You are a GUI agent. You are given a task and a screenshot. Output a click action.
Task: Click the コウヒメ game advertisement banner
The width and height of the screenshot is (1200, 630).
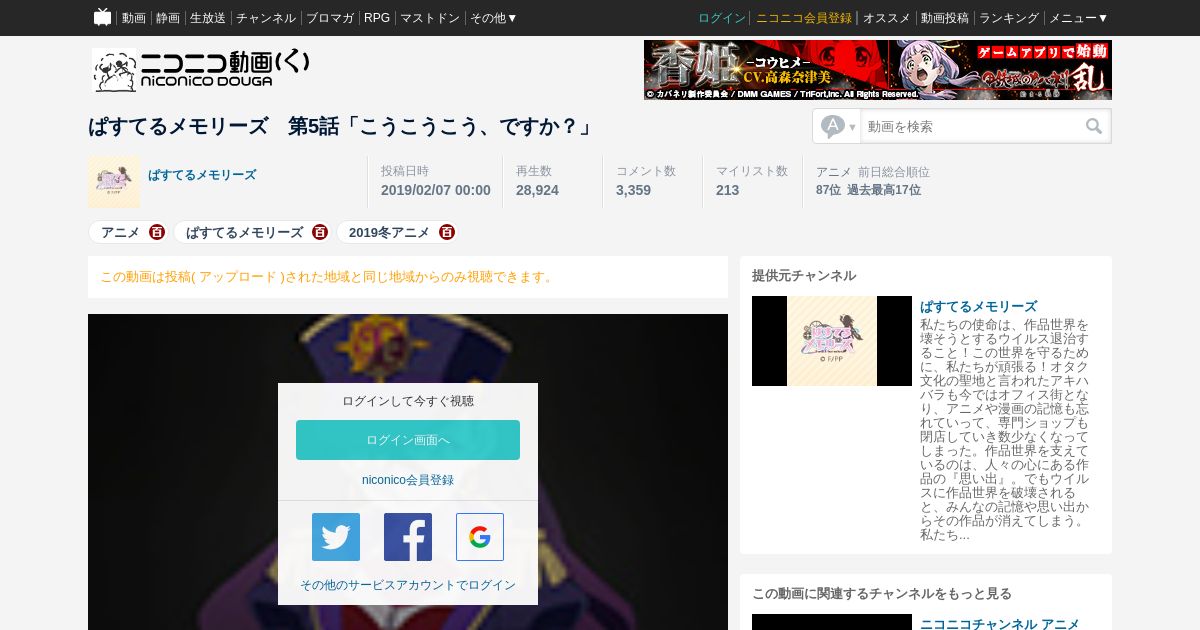tap(878, 70)
